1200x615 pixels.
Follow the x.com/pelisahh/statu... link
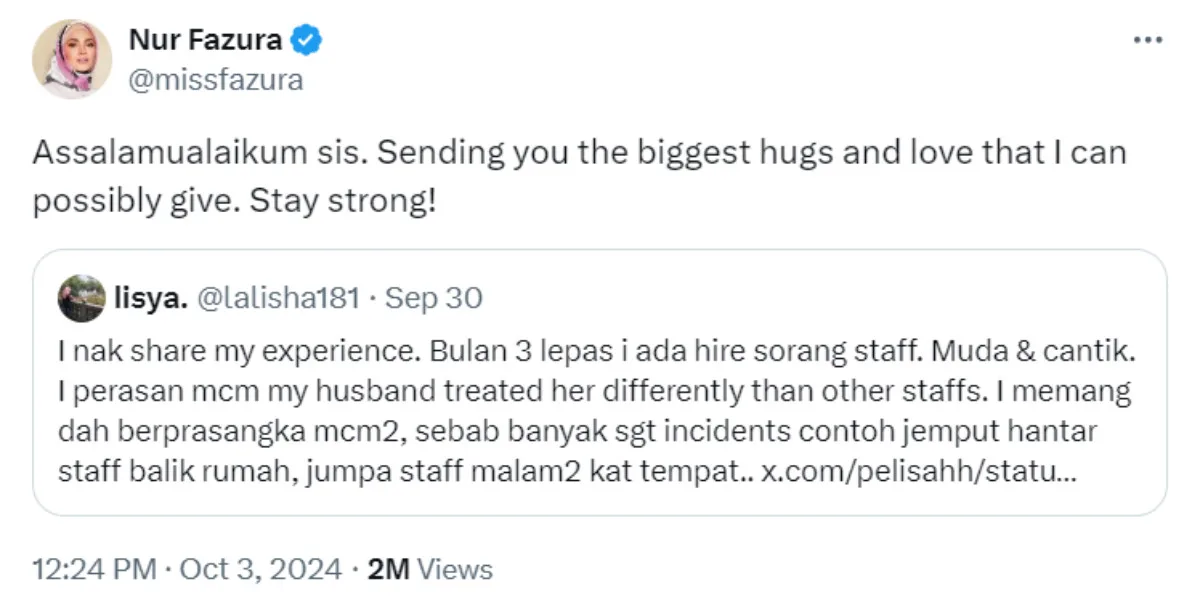click(919, 471)
